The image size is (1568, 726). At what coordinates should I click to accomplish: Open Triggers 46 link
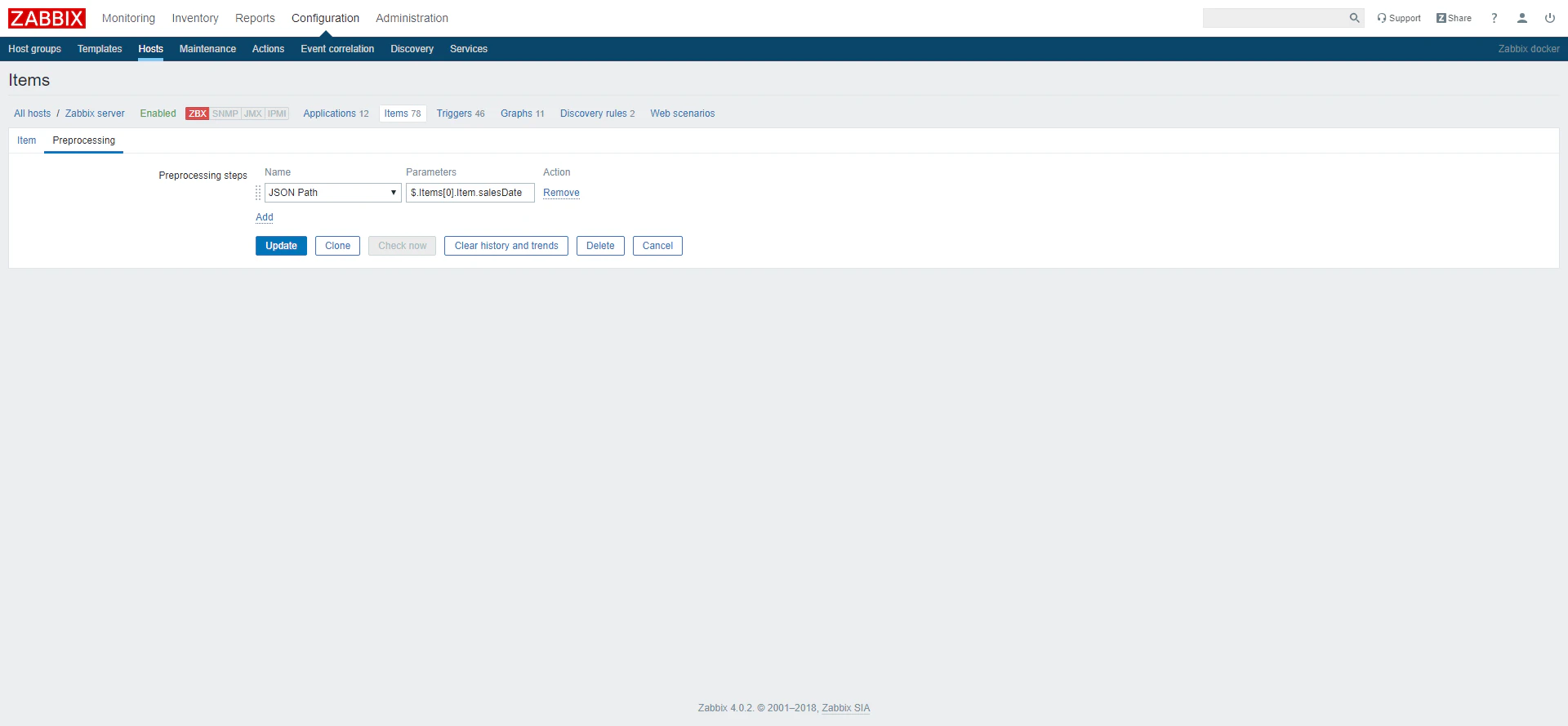point(461,114)
